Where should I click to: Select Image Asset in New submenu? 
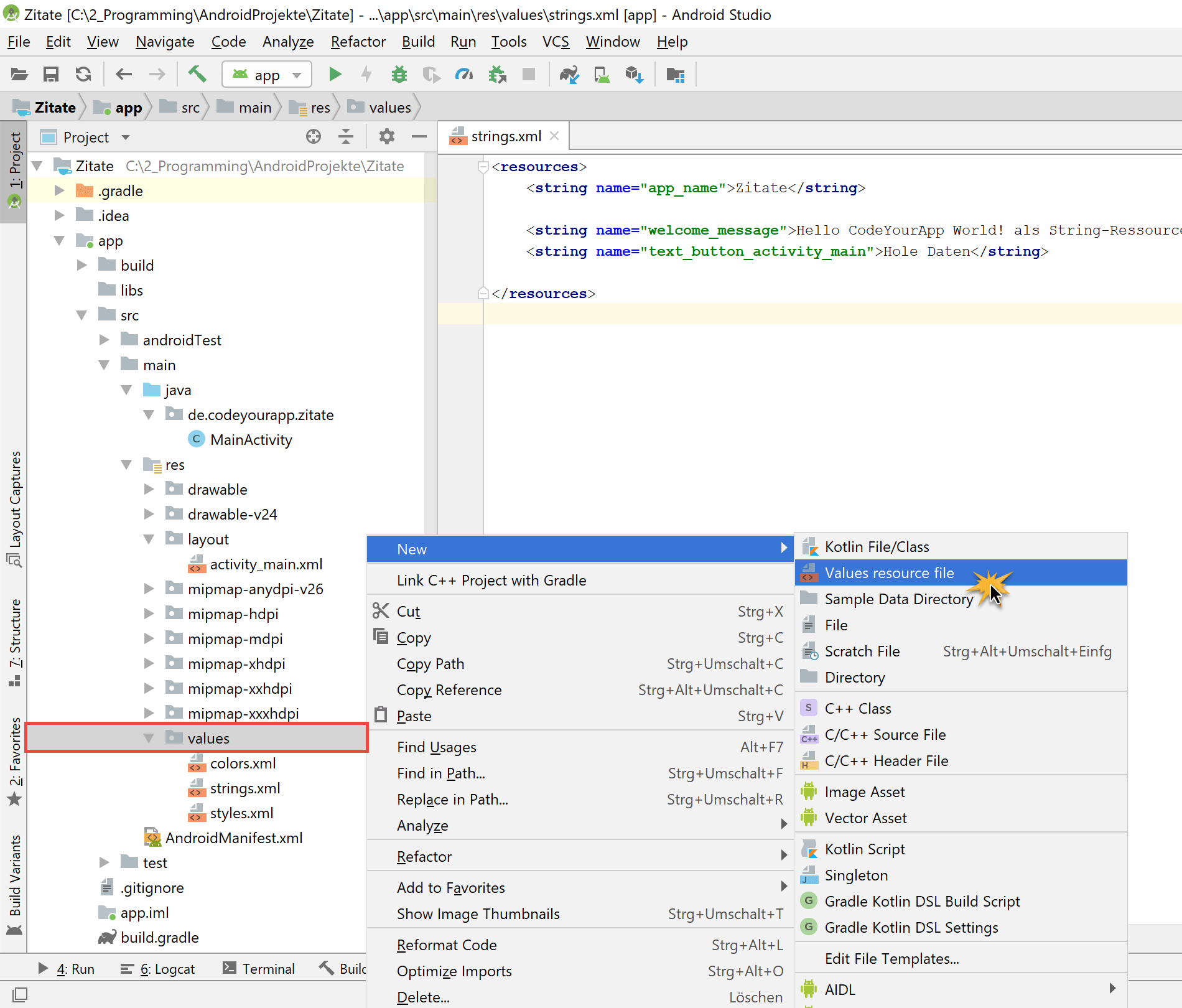961,791
